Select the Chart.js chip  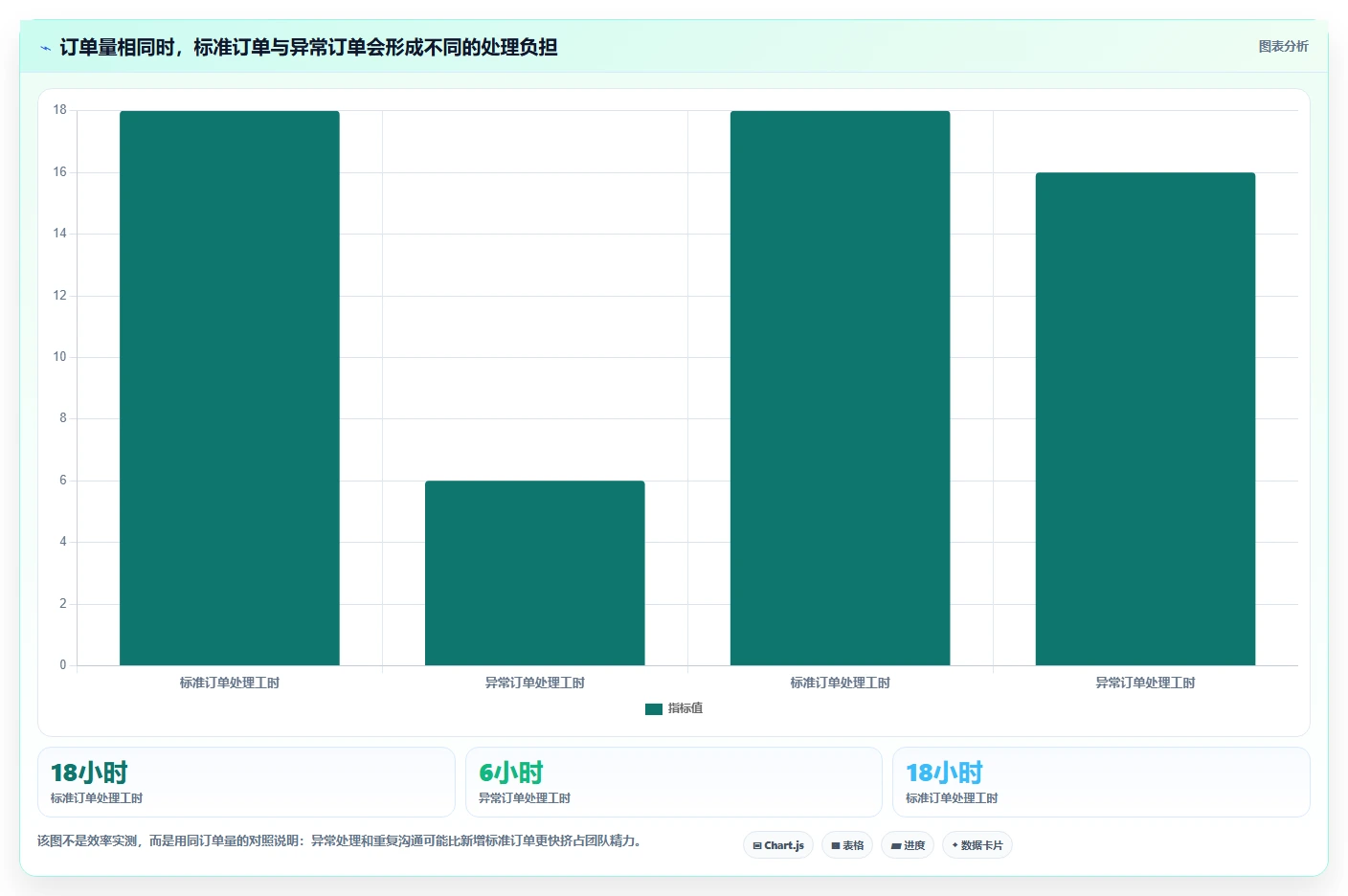point(778,845)
